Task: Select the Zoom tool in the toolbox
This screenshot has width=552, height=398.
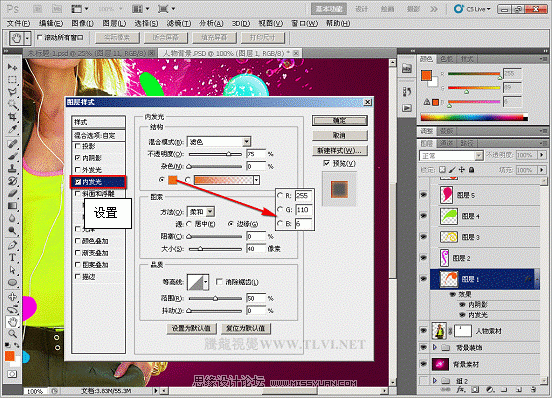Action: [x=13, y=333]
